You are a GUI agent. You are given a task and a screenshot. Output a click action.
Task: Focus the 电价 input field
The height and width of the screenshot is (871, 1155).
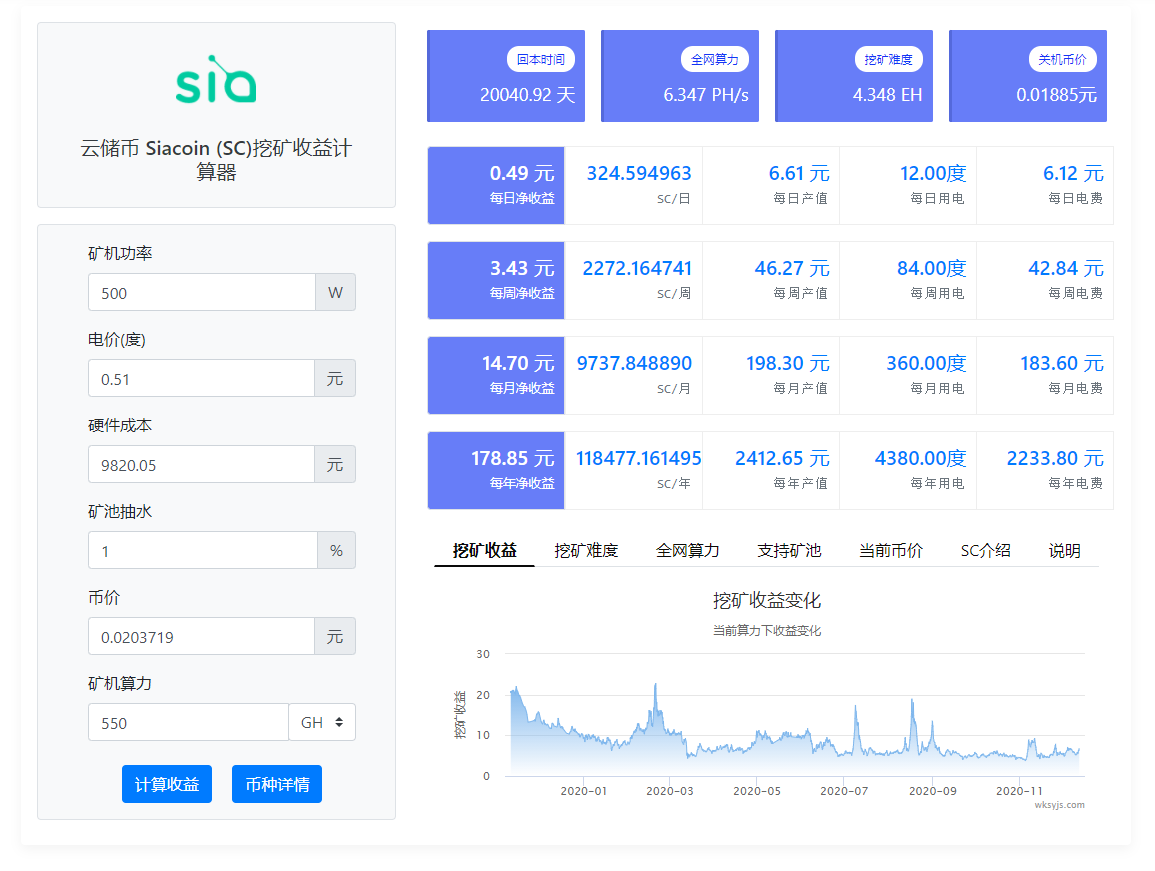click(x=201, y=379)
